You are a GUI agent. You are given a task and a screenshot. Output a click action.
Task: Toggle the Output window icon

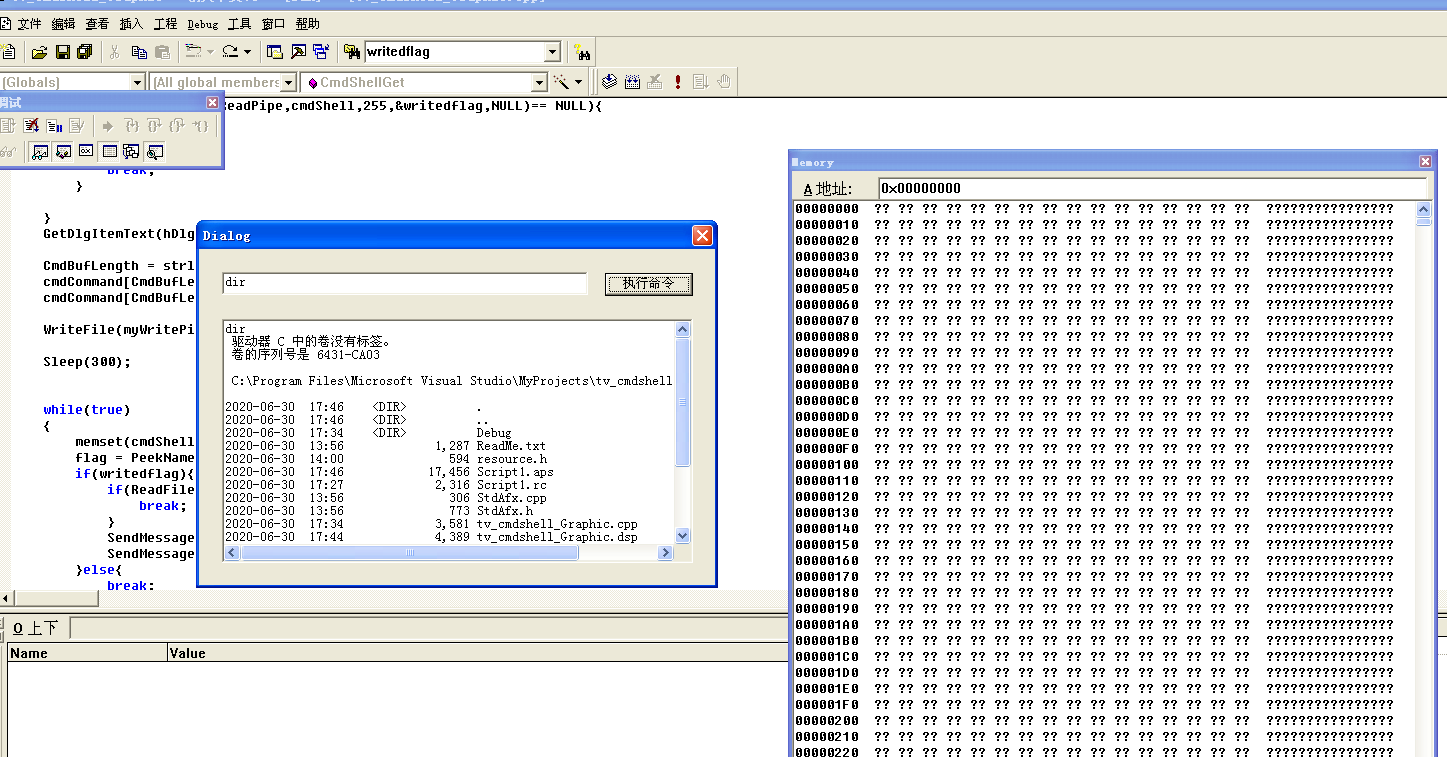click(x=297, y=52)
